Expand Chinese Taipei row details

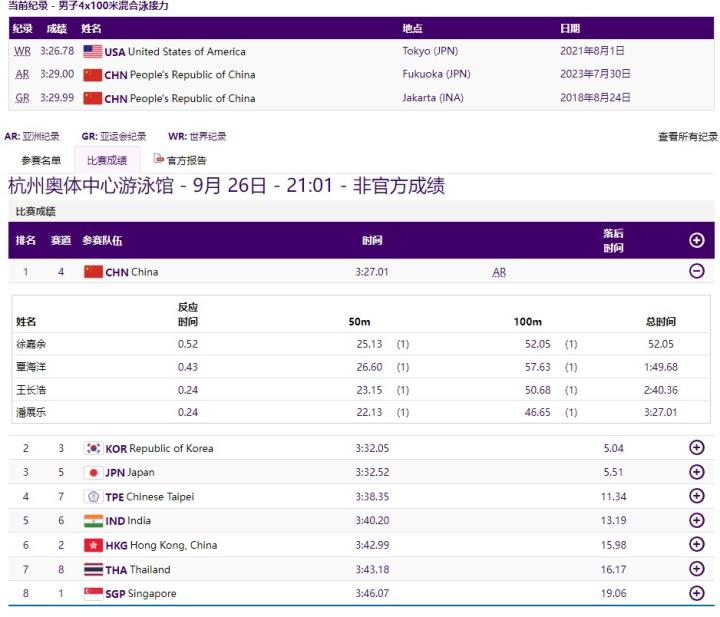tap(697, 496)
